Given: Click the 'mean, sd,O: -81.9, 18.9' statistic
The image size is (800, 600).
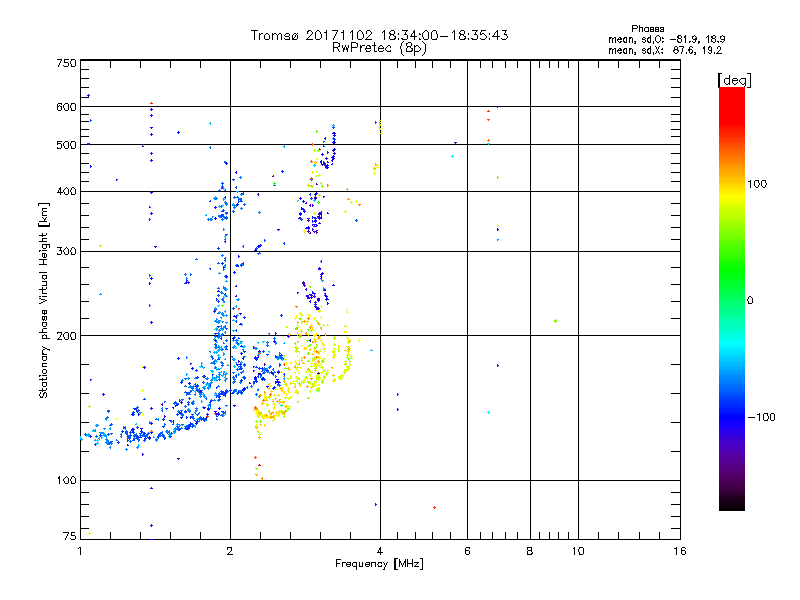Looking at the screenshot, I should tap(667, 39).
